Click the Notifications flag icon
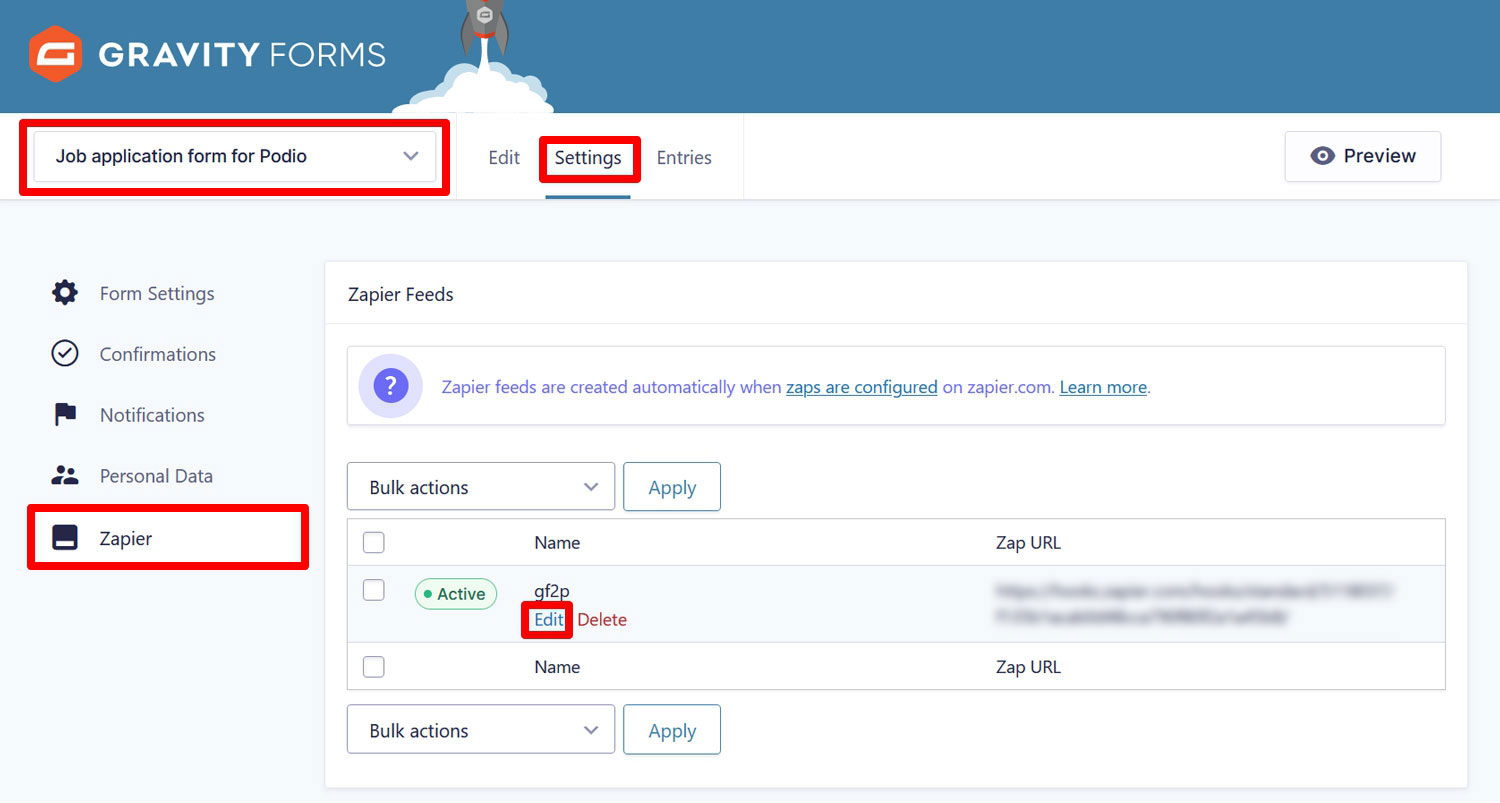 tap(65, 415)
